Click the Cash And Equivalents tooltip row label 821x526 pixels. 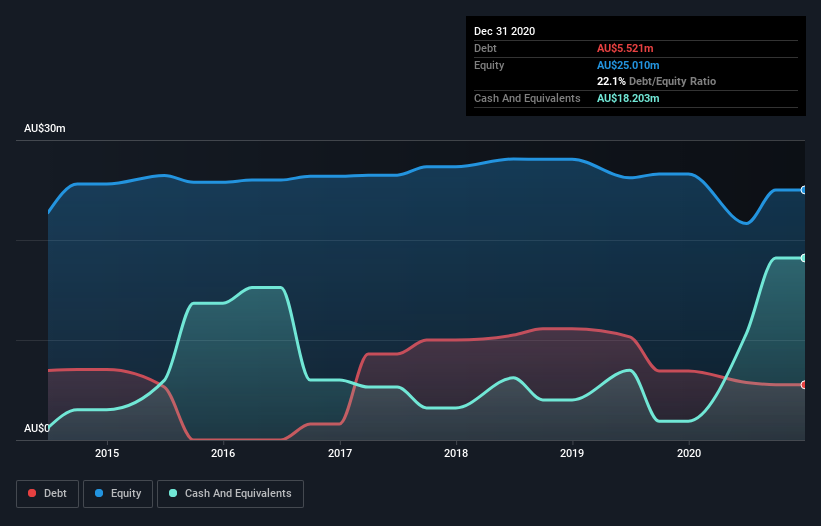tap(527, 98)
